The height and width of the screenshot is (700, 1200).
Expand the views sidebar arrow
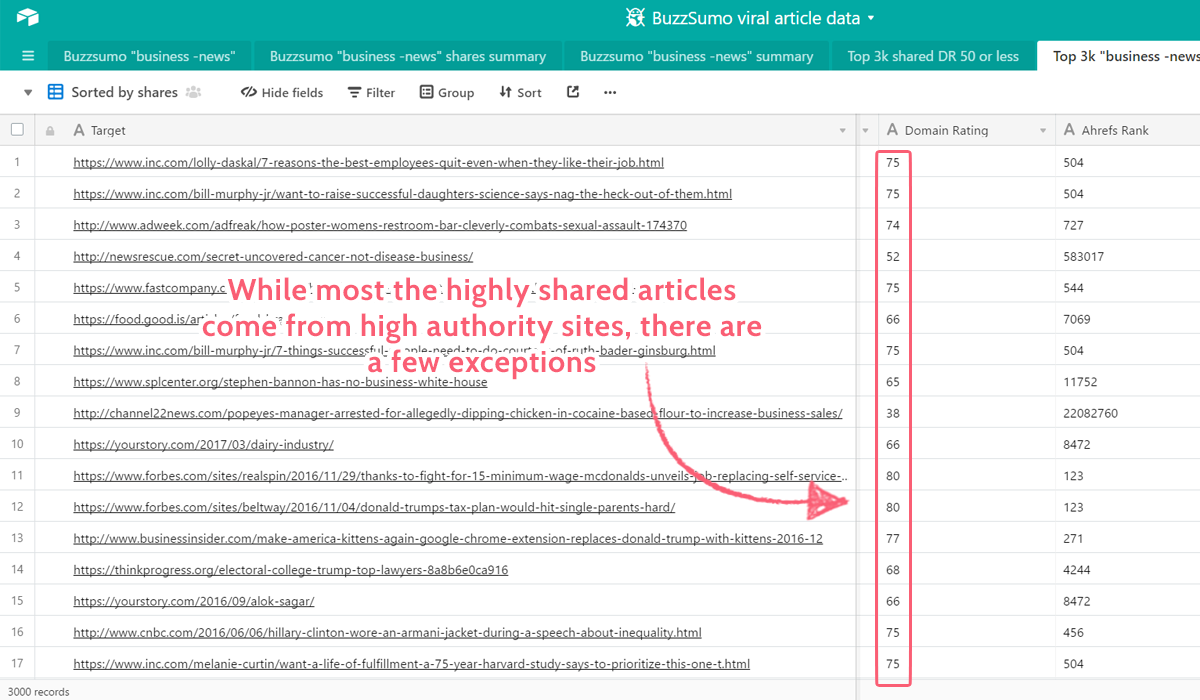pos(28,92)
